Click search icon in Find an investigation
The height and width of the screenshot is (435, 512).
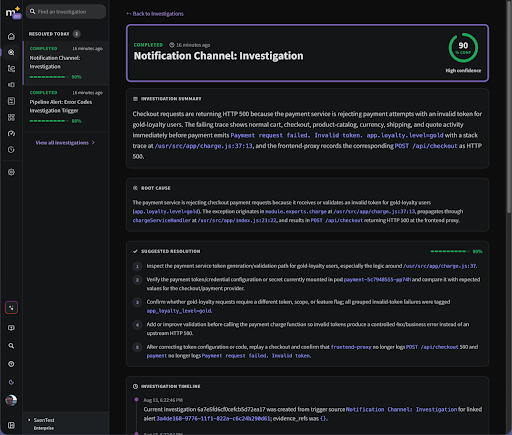pos(32,12)
